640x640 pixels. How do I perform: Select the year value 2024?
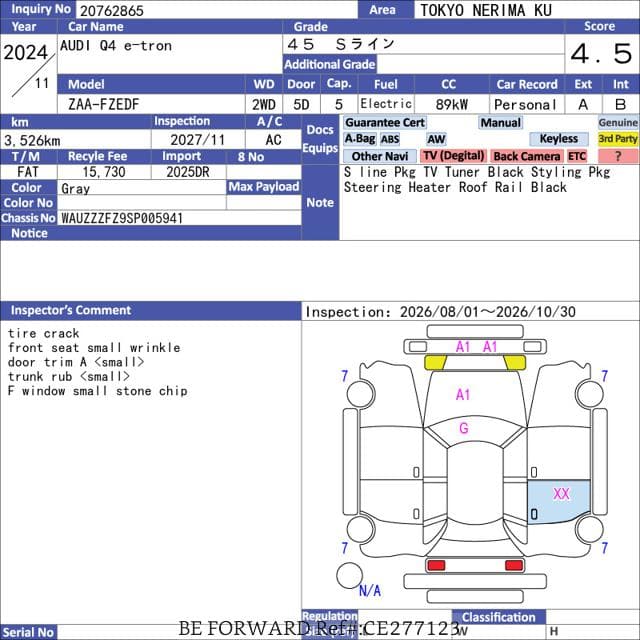click(26, 53)
